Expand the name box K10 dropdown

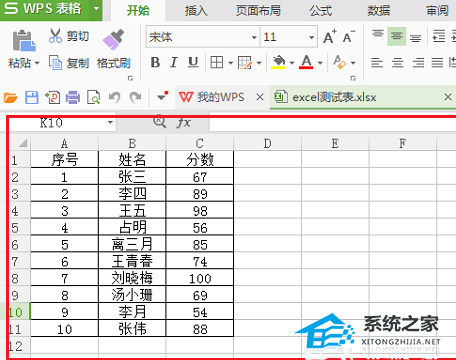pos(110,123)
